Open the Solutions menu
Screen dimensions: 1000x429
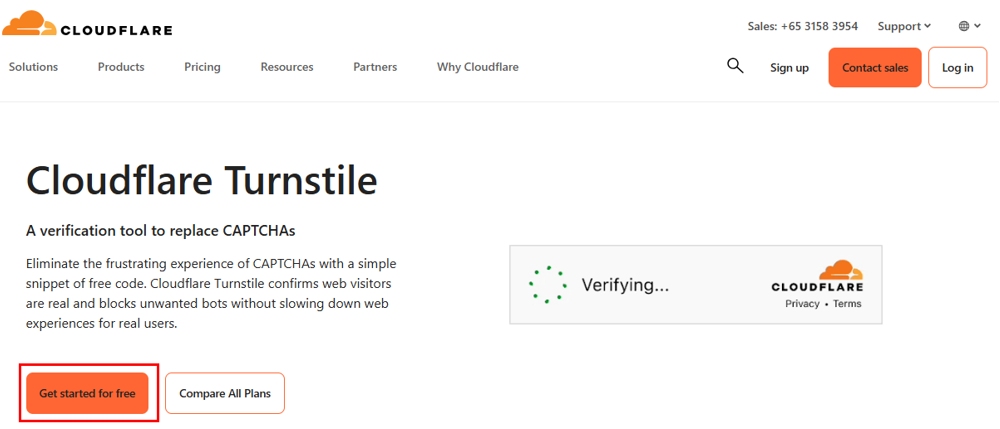tap(33, 67)
